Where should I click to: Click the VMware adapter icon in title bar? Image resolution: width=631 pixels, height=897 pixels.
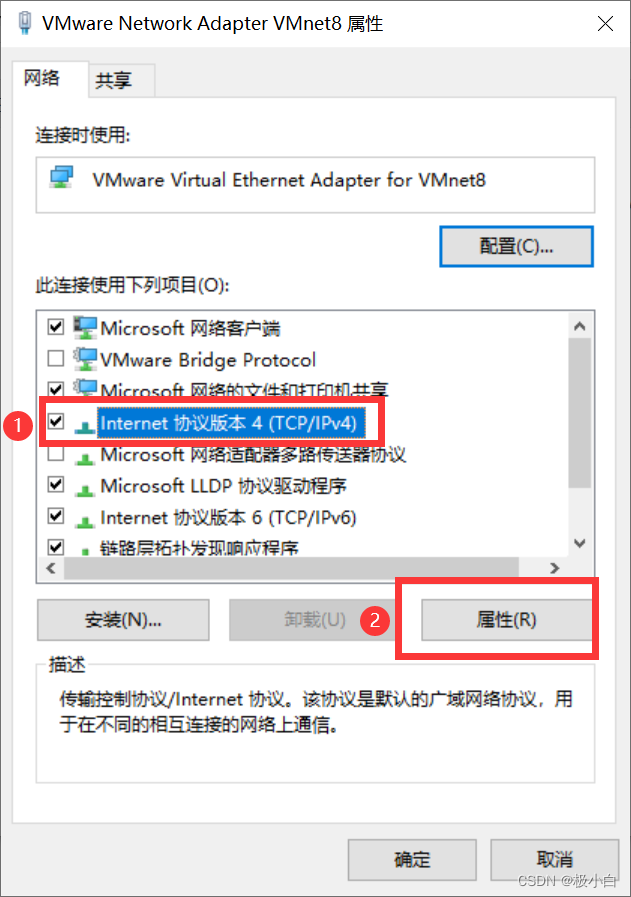[x=24, y=23]
